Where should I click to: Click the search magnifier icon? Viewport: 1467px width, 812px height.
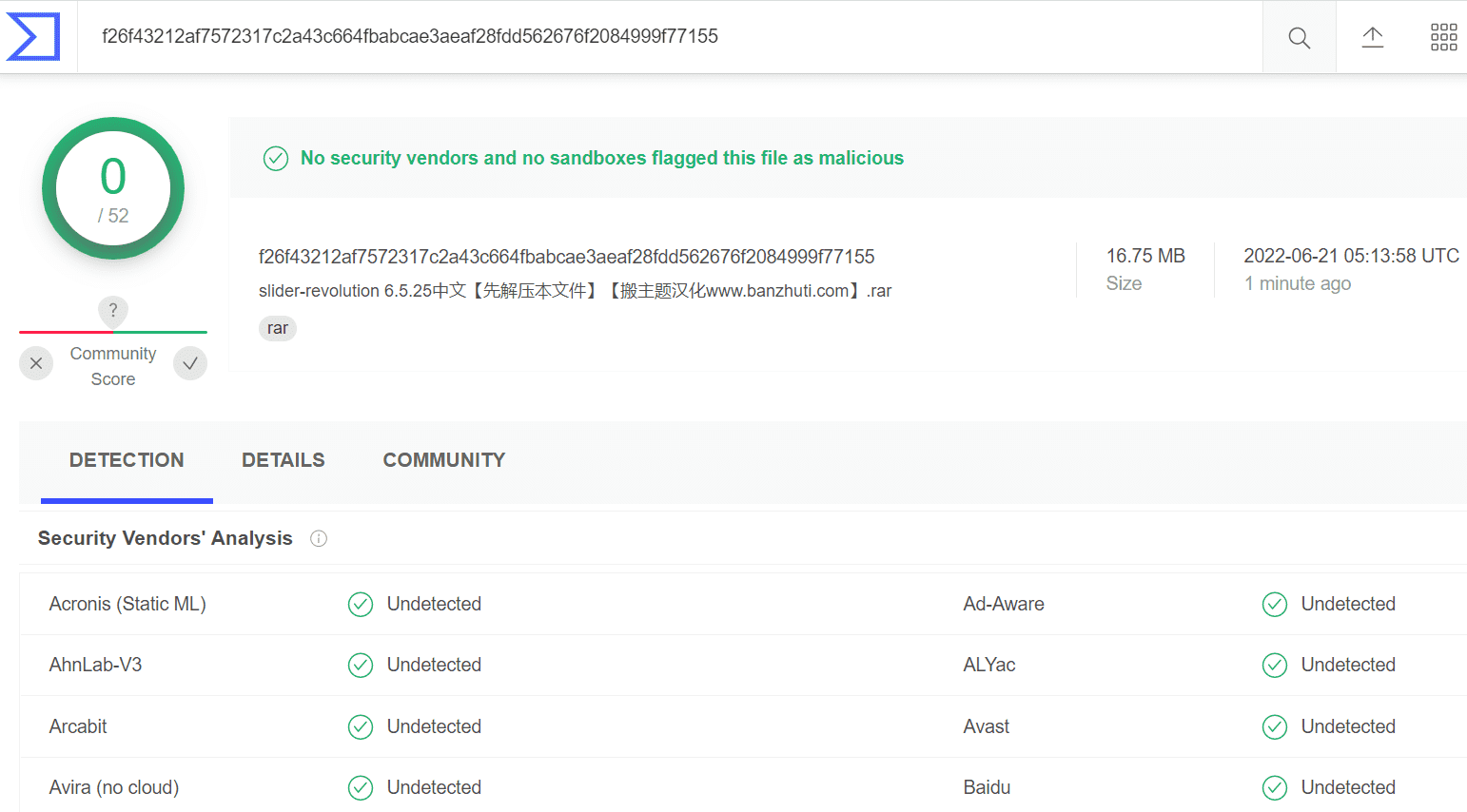(1299, 38)
